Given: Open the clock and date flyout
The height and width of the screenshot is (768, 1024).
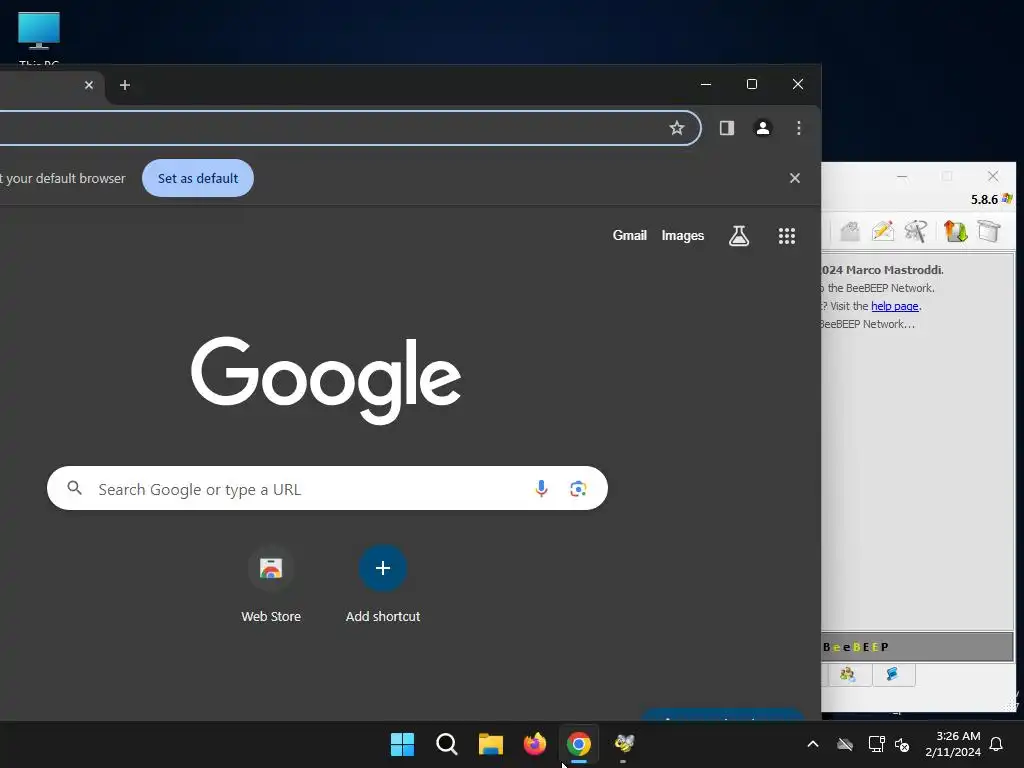Looking at the screenshot, I should 953,744.
